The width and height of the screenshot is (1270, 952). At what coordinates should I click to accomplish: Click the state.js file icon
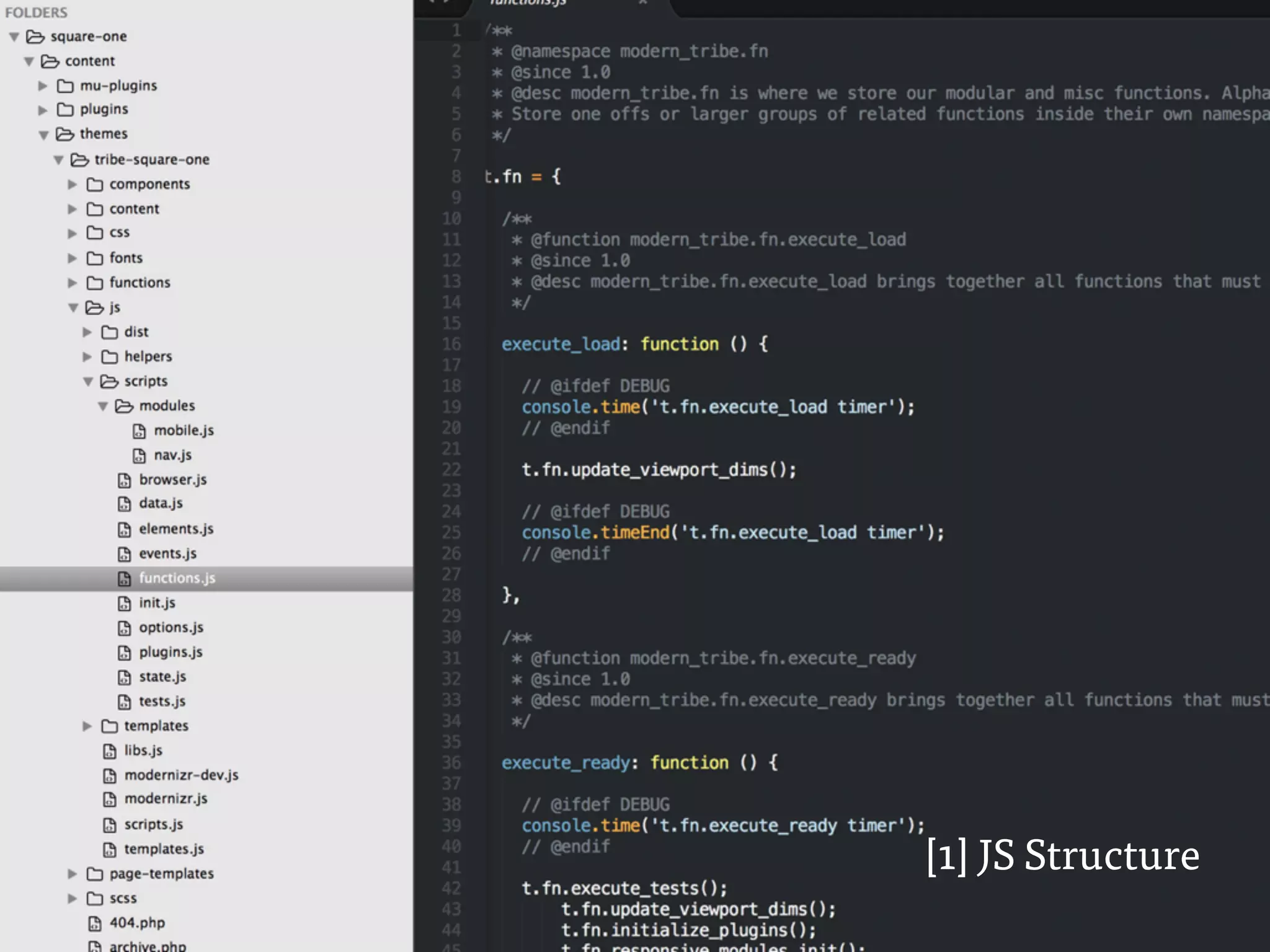[125, 677]
